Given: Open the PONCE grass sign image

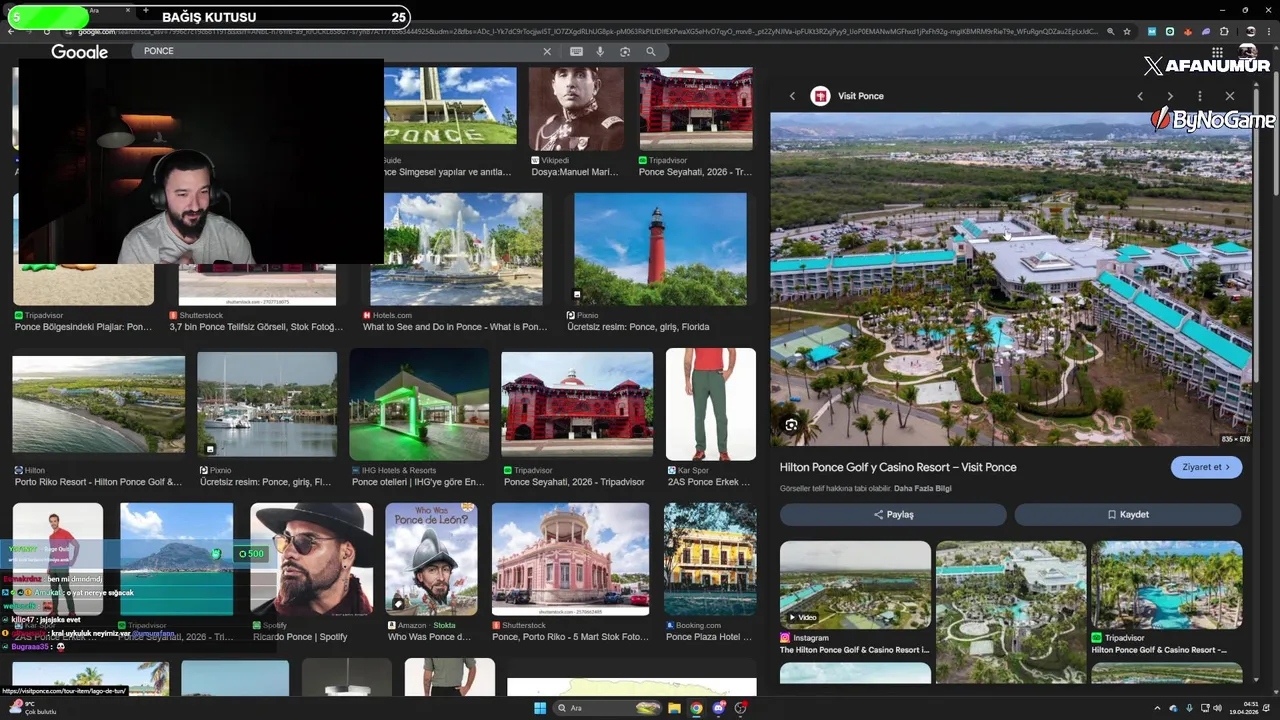Looking at the screenshot, I should [450, 106].
